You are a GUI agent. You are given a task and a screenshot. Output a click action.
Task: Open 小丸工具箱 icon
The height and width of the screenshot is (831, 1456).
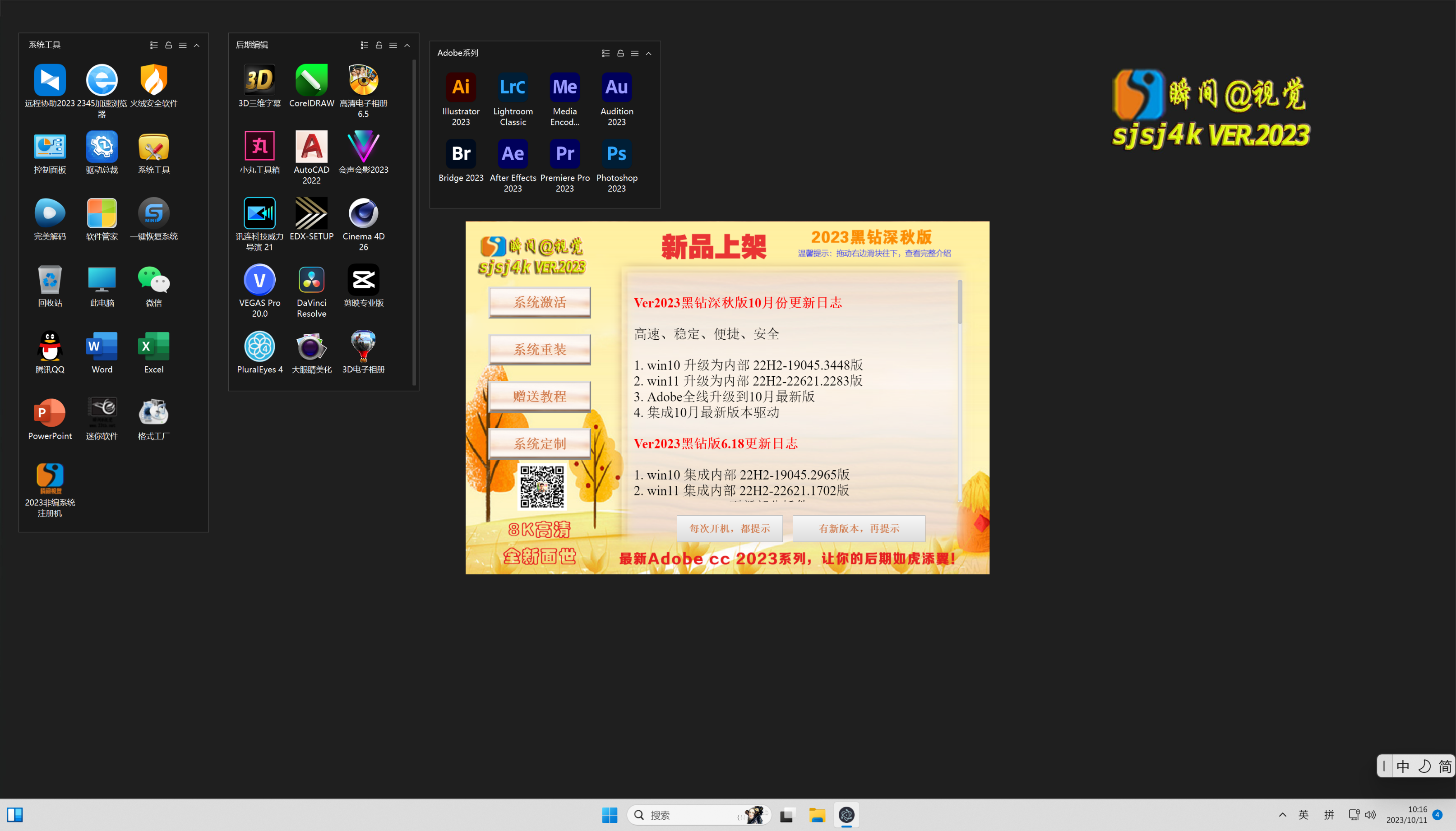[260, 152]
